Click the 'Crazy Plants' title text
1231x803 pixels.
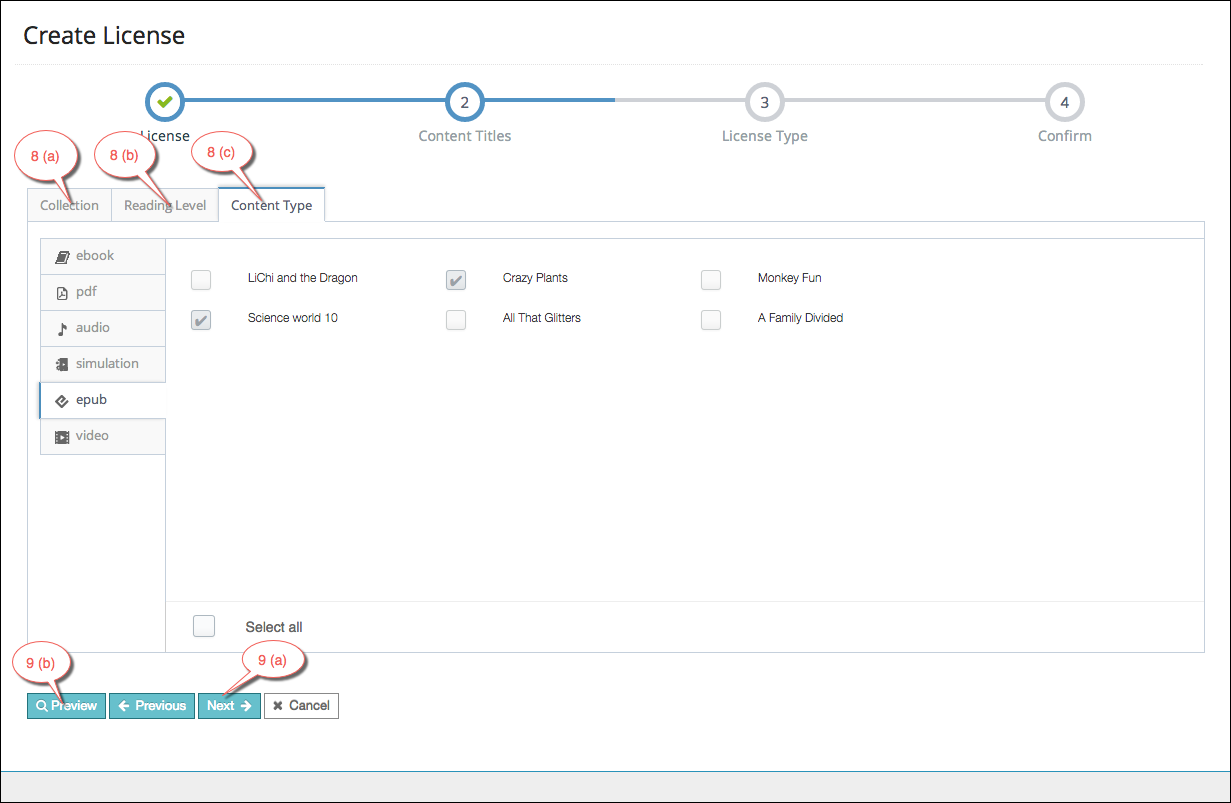(535, 278)
